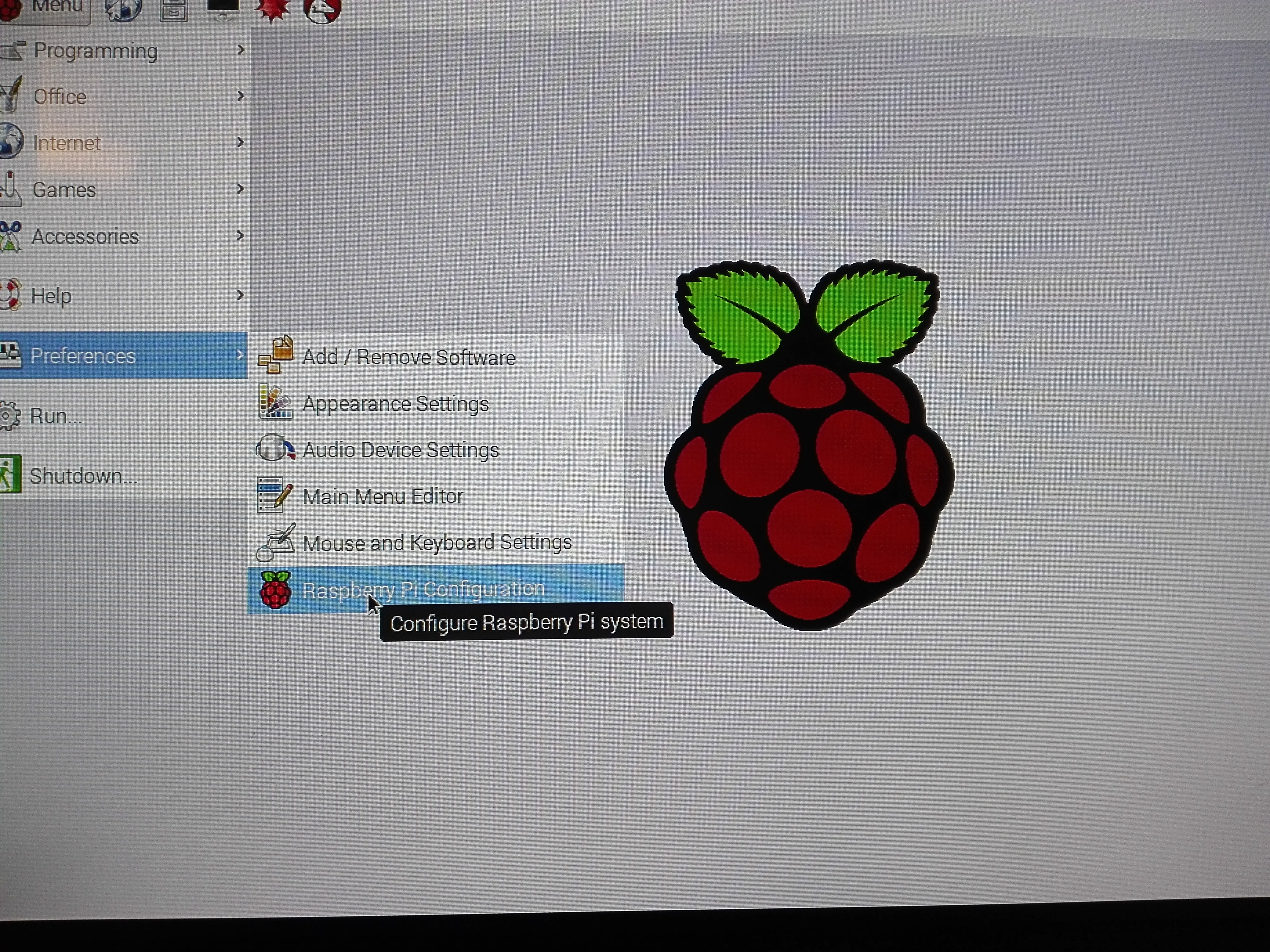Click the Add / Remove Software package icon

276,355
